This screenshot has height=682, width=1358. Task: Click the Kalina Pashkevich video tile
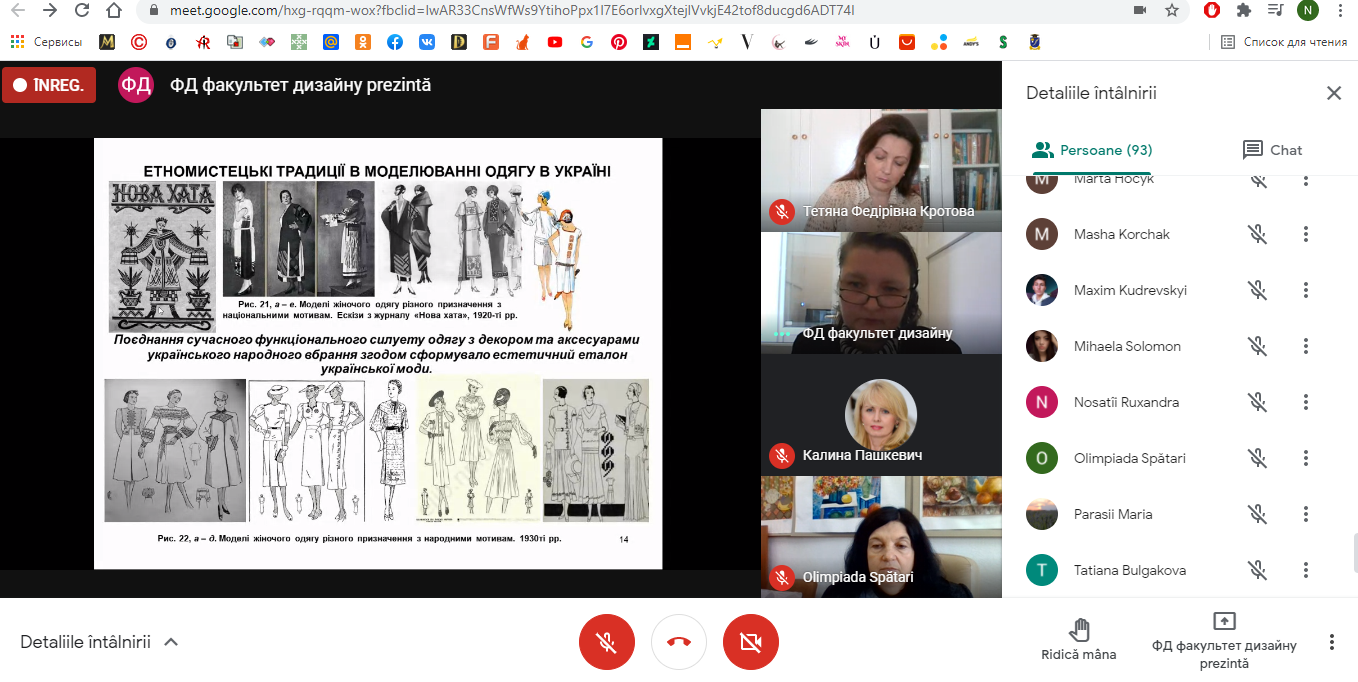[x=881, y=415]
